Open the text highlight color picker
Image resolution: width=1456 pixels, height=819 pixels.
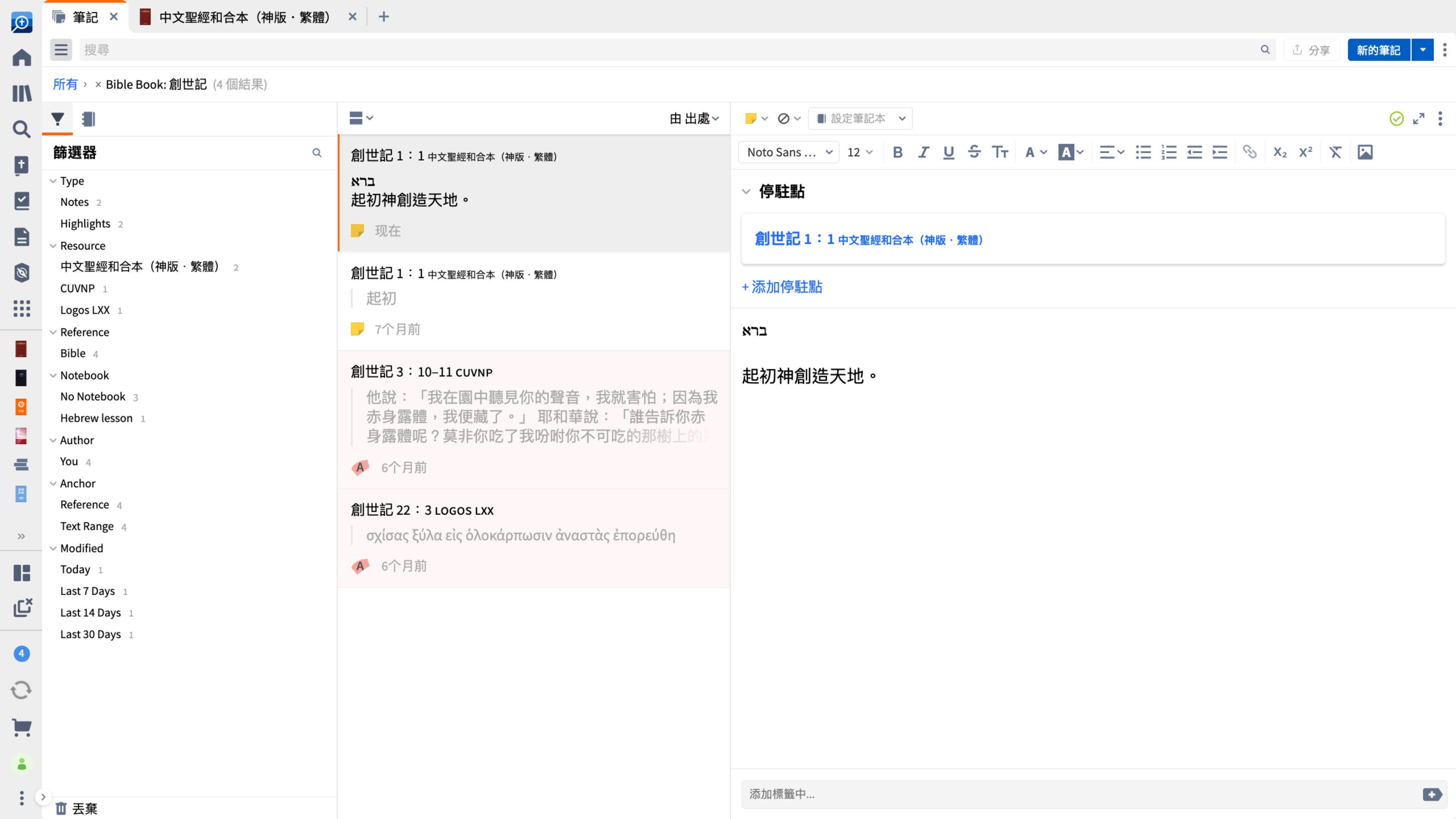pyautogui.click(x=1070, y=152)
